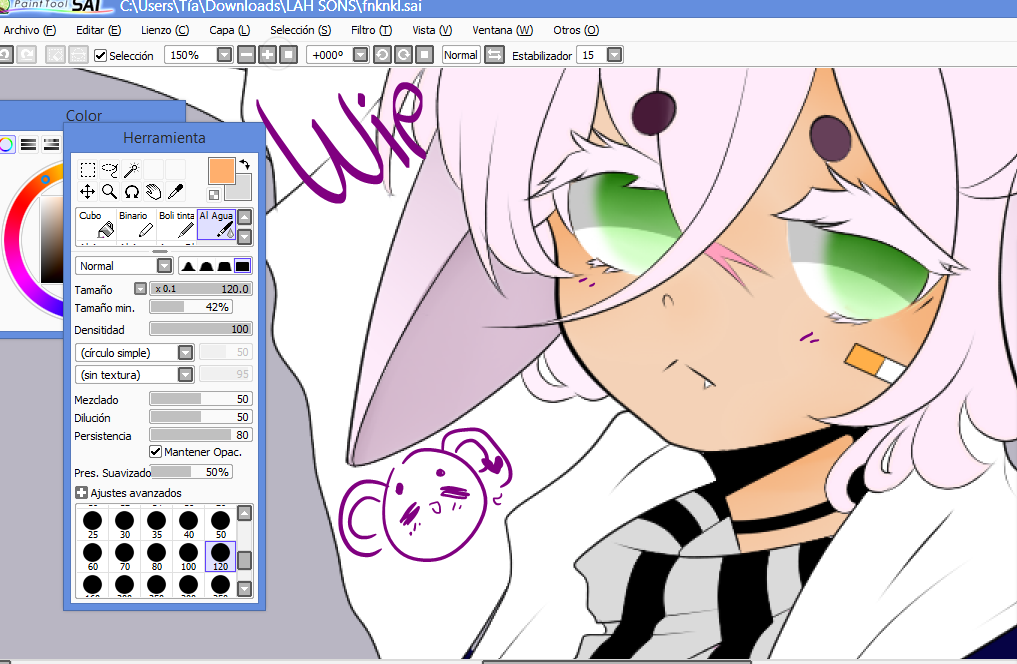
Task: Toggle the Selección checkbox
Action: click(100, 56)
